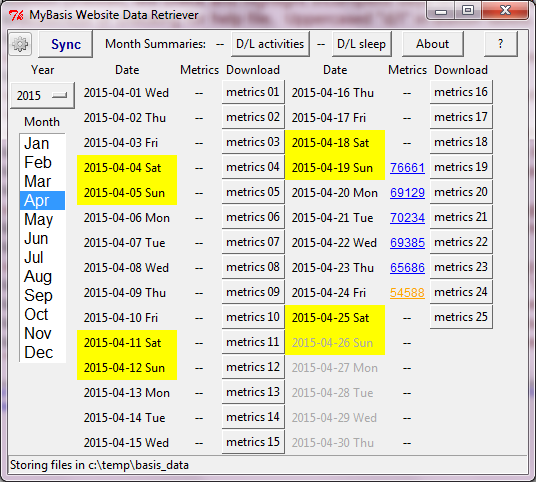The height and width of the screenshot is (482, 536).
Task: Click the greyed 2015-04-30 Thu date
Action: pyautogui.click(x=333, y=443)
